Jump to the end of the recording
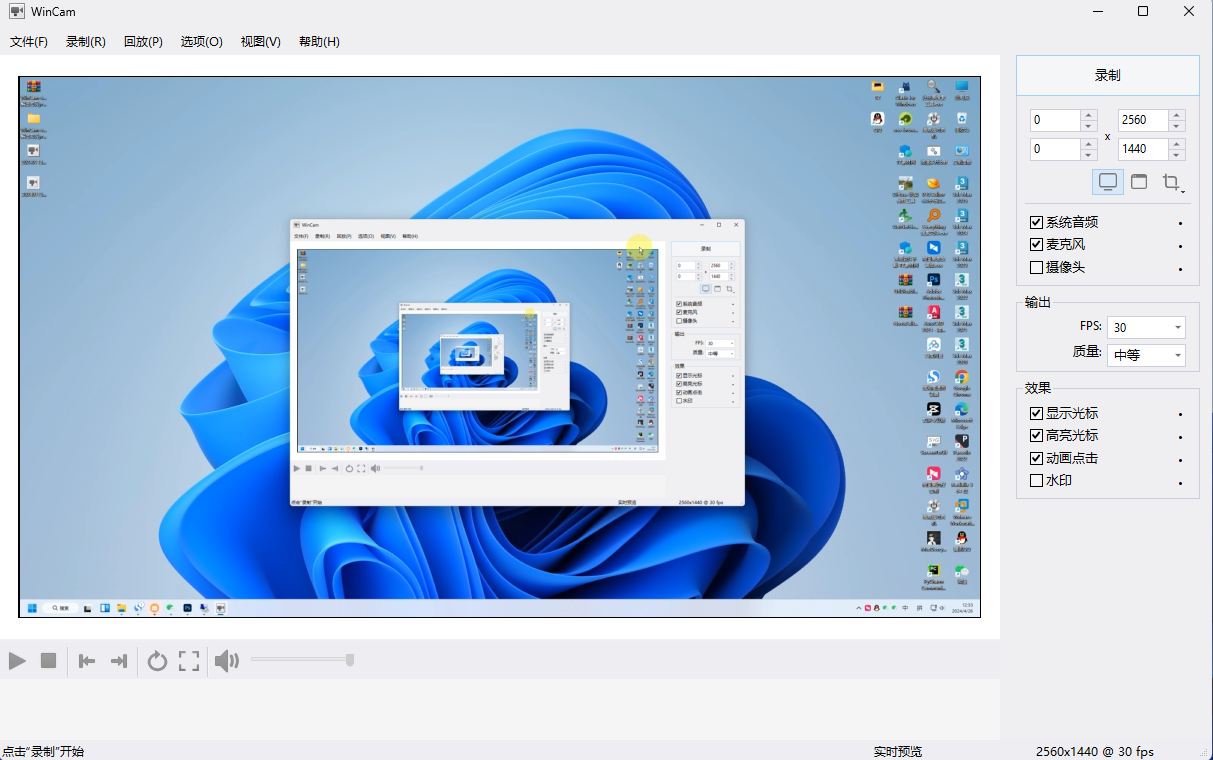 pyautogui.click(x=119, y=660)
